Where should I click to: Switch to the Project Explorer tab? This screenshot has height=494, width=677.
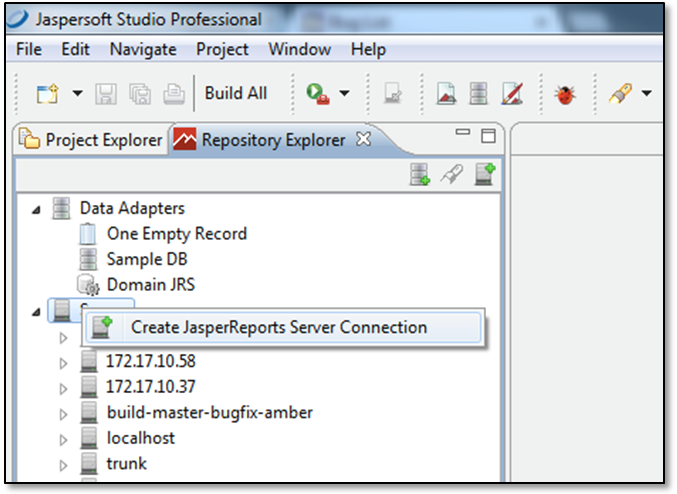click(x=91, y=140)
